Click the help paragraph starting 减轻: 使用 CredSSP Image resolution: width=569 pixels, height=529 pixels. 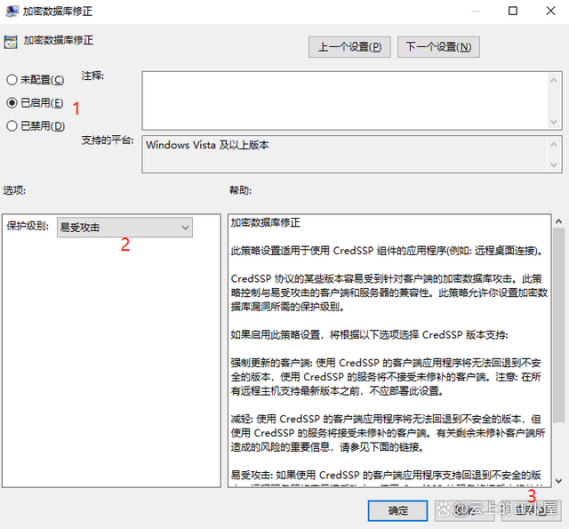pos(388,433)
